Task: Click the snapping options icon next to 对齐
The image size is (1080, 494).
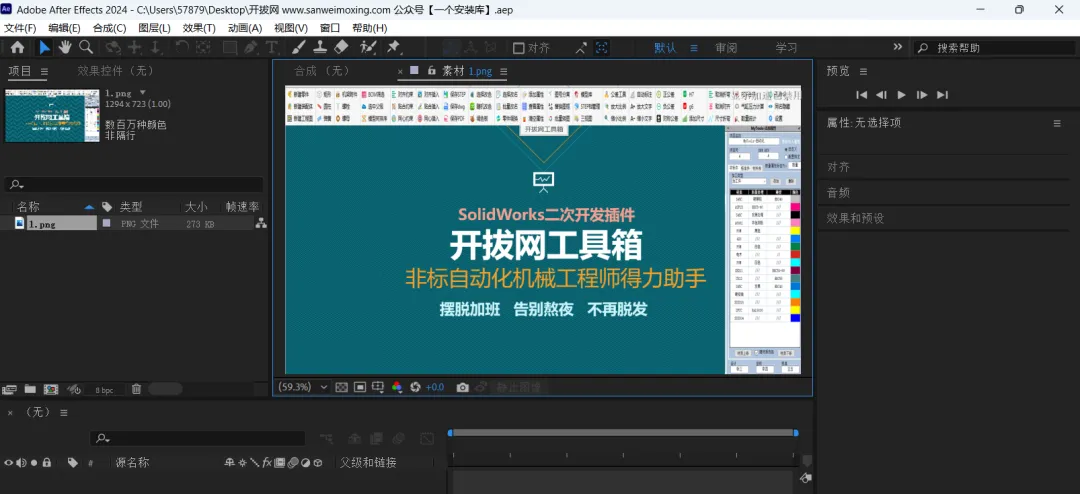Action: click(x=581, y=48)
